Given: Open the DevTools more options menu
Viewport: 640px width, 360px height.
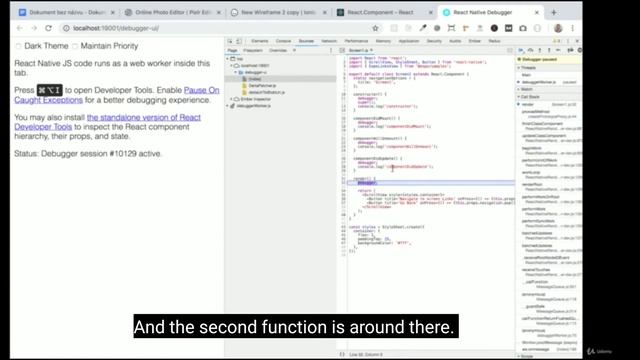Looking at the screenshot, I should point(568,41).
